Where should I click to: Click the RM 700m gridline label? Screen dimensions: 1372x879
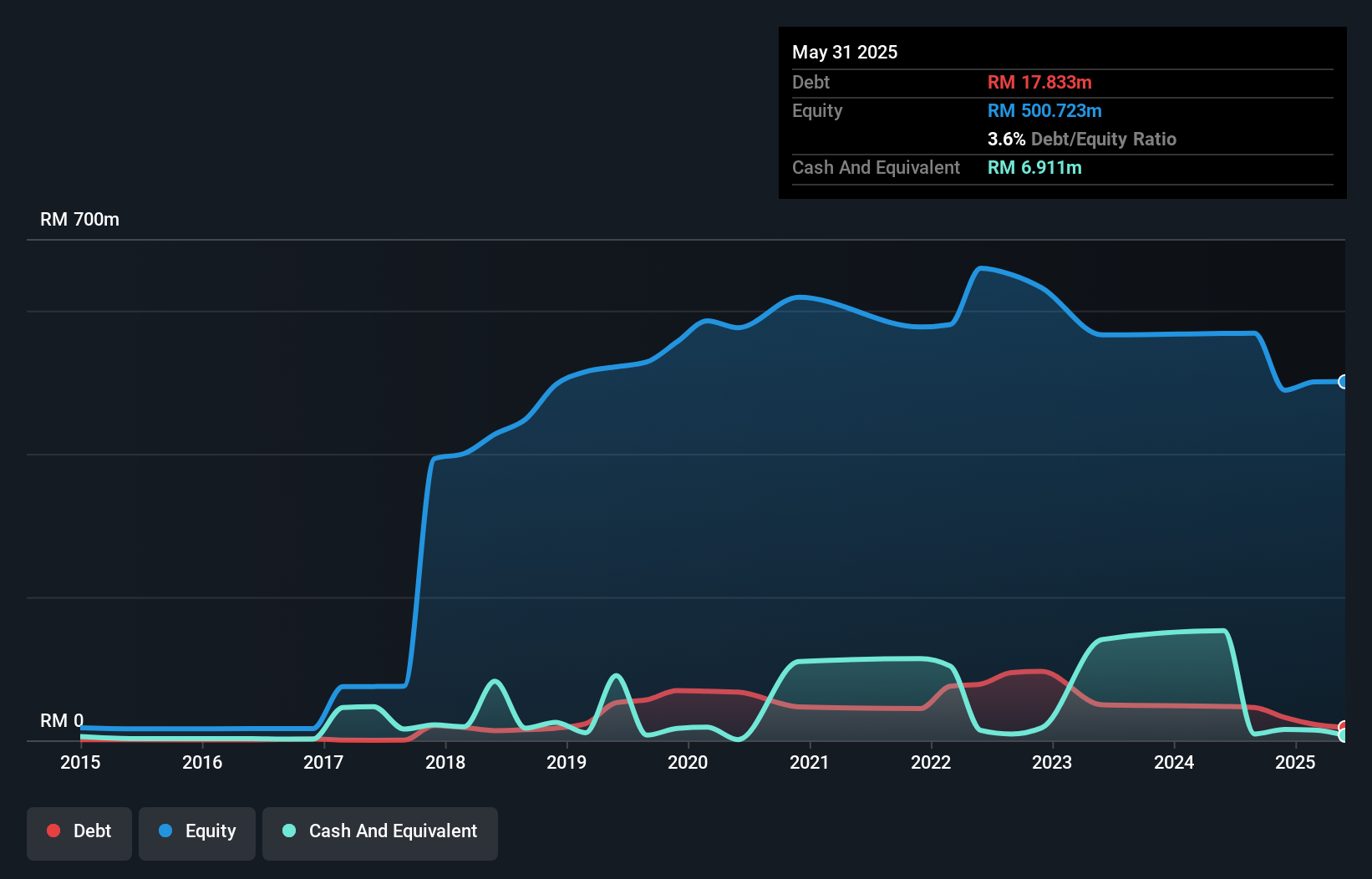click(x=79, y=219)
